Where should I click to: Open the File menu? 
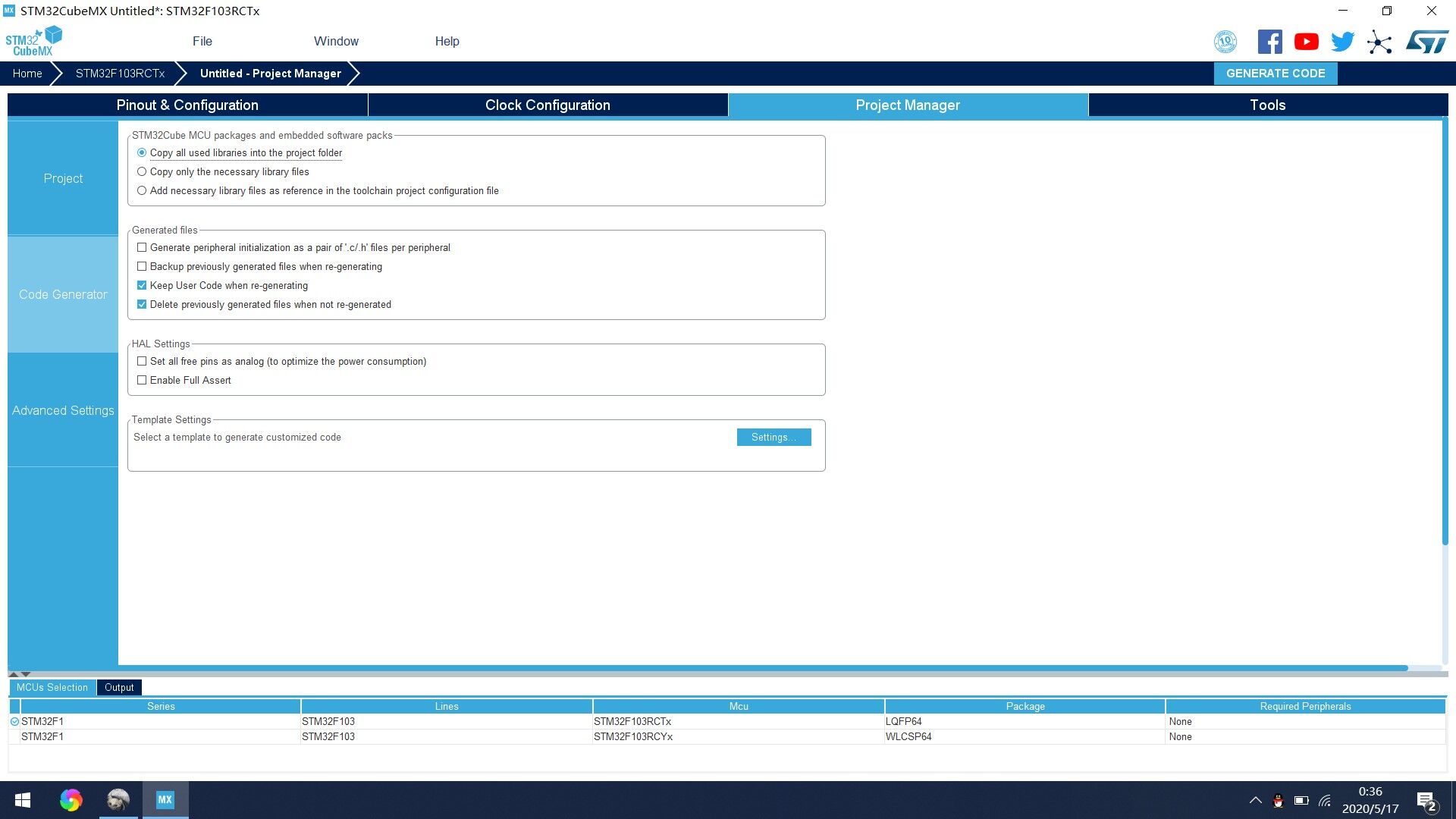click(202, 42)
